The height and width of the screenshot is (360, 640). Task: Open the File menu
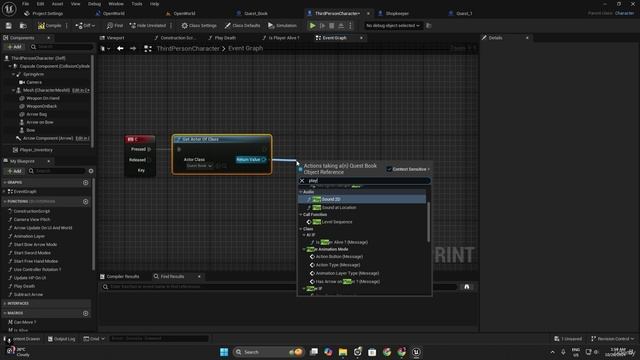click(25, 4)
